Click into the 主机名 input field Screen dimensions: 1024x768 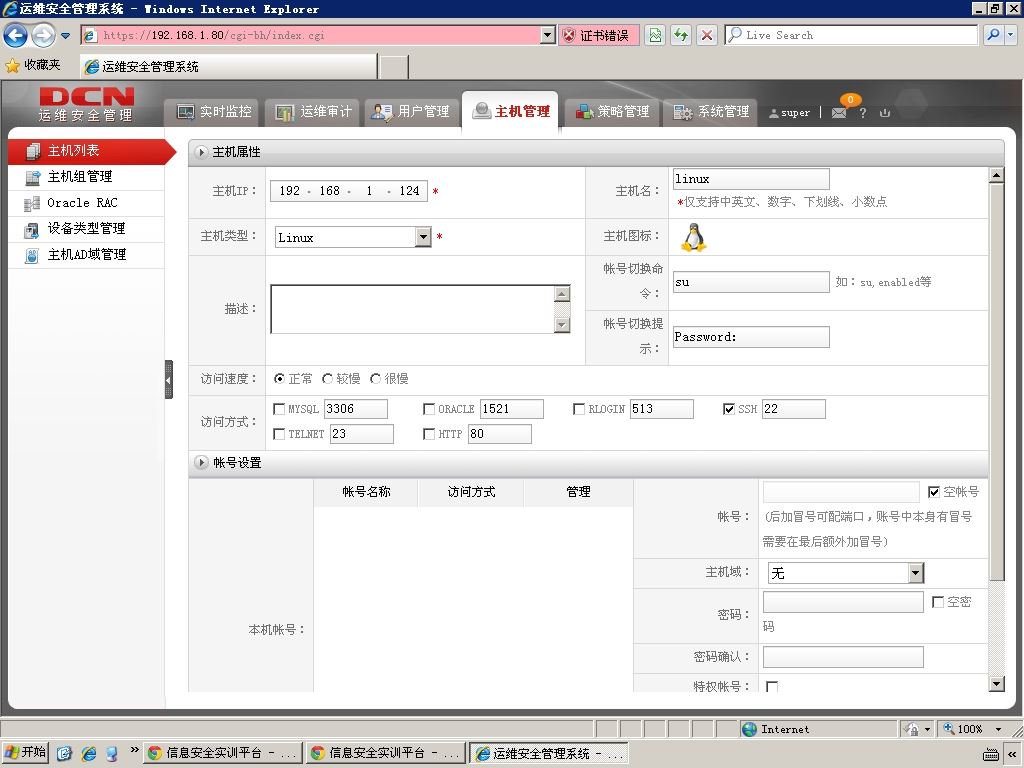coord(751,179)
